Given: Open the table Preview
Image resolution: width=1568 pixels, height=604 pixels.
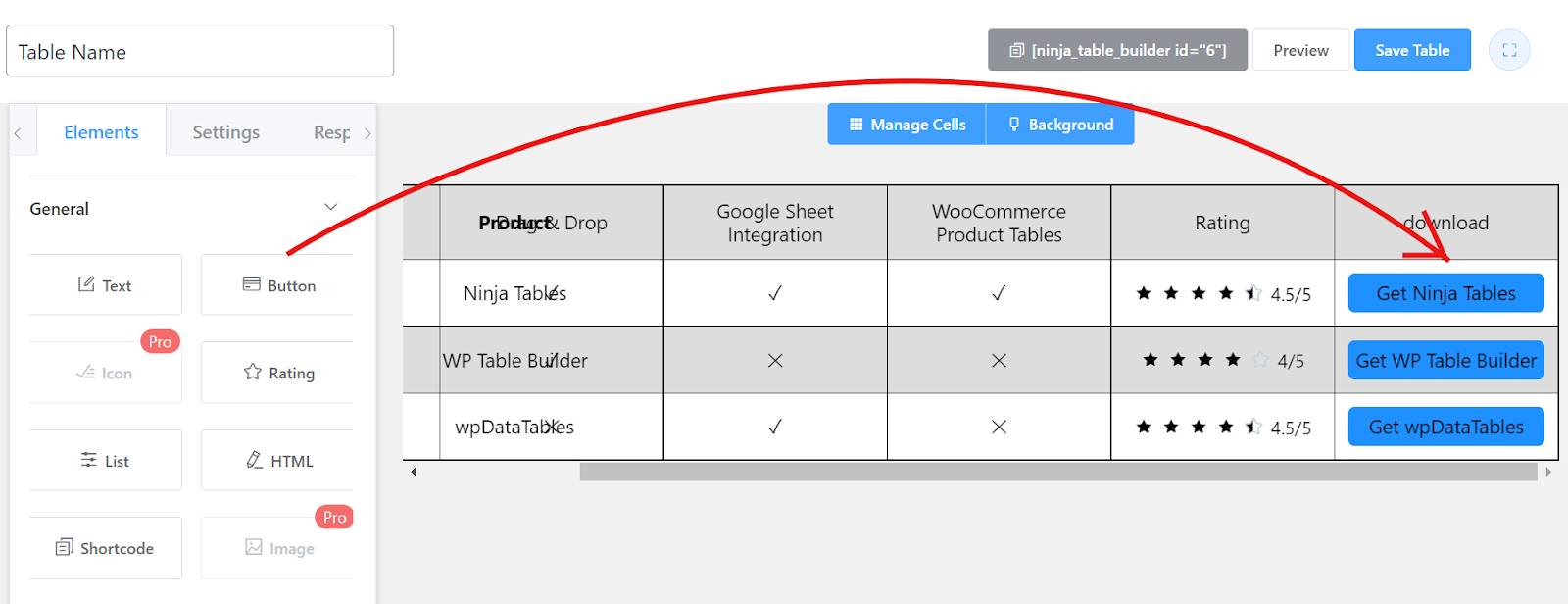Looking at the screenshot, I should (1300, 50).
